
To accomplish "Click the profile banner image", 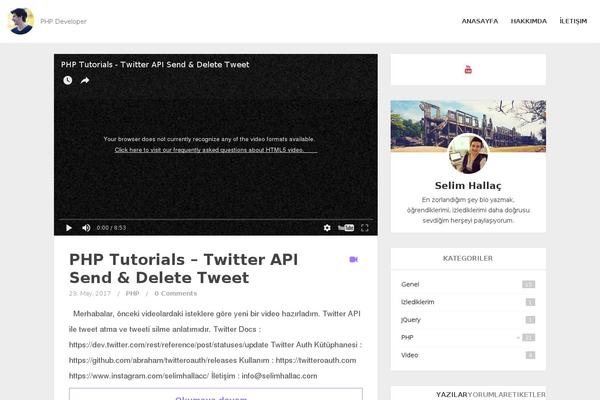I will (x=468, y=126).
